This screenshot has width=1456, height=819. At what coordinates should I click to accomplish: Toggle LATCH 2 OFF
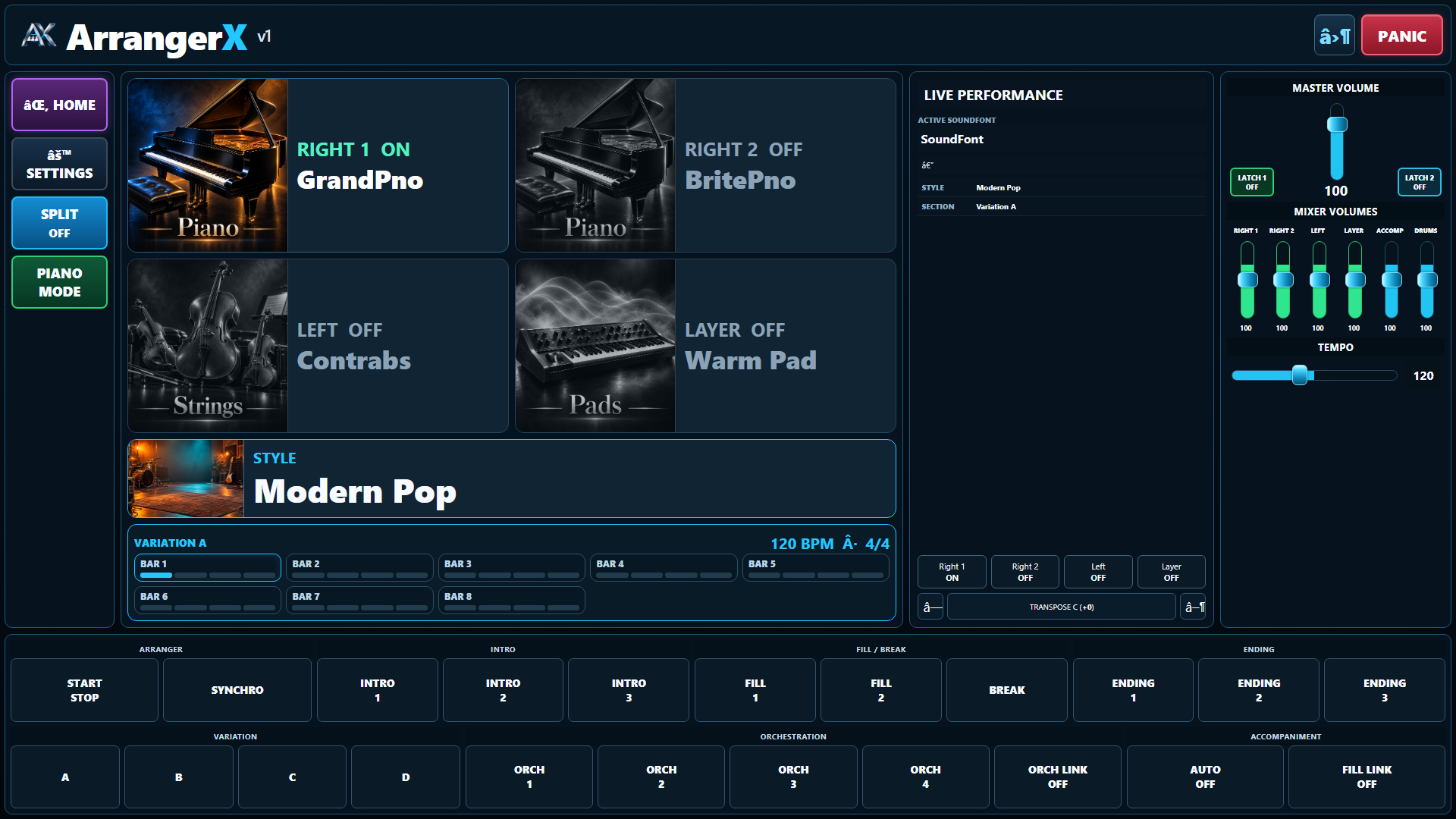[1419, 182]
